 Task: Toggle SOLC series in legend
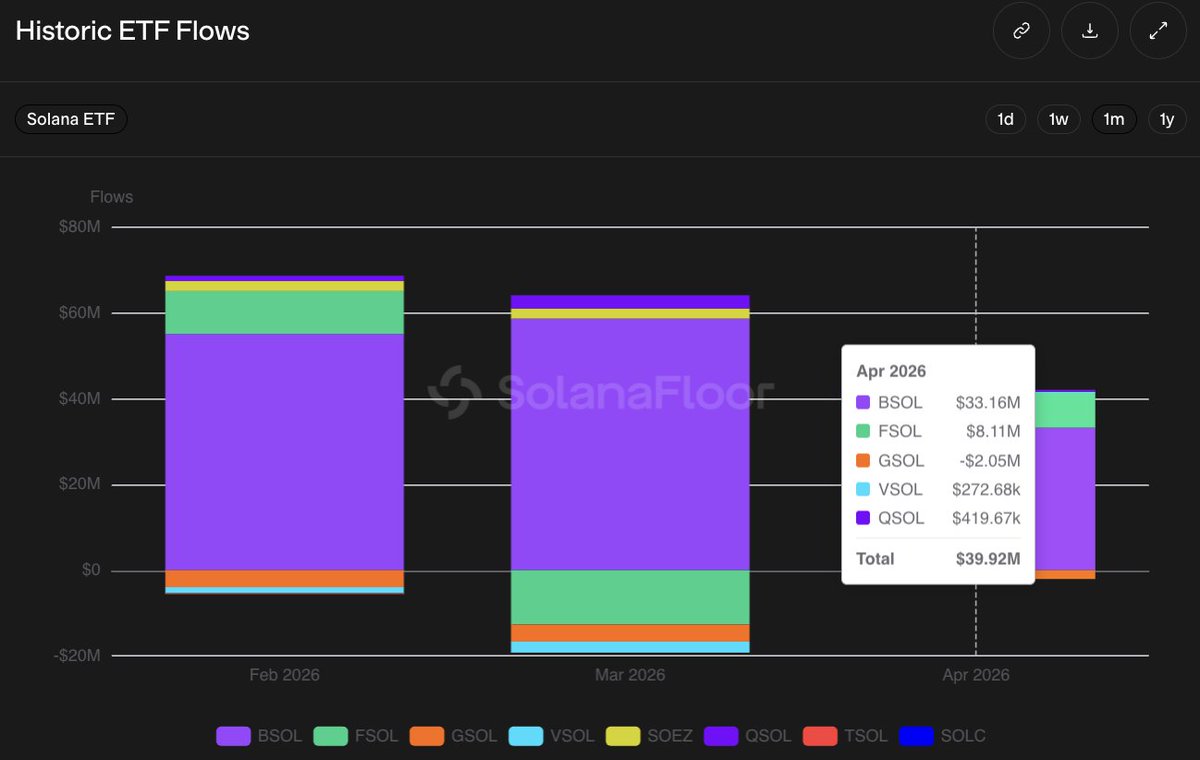click(942, 736)
